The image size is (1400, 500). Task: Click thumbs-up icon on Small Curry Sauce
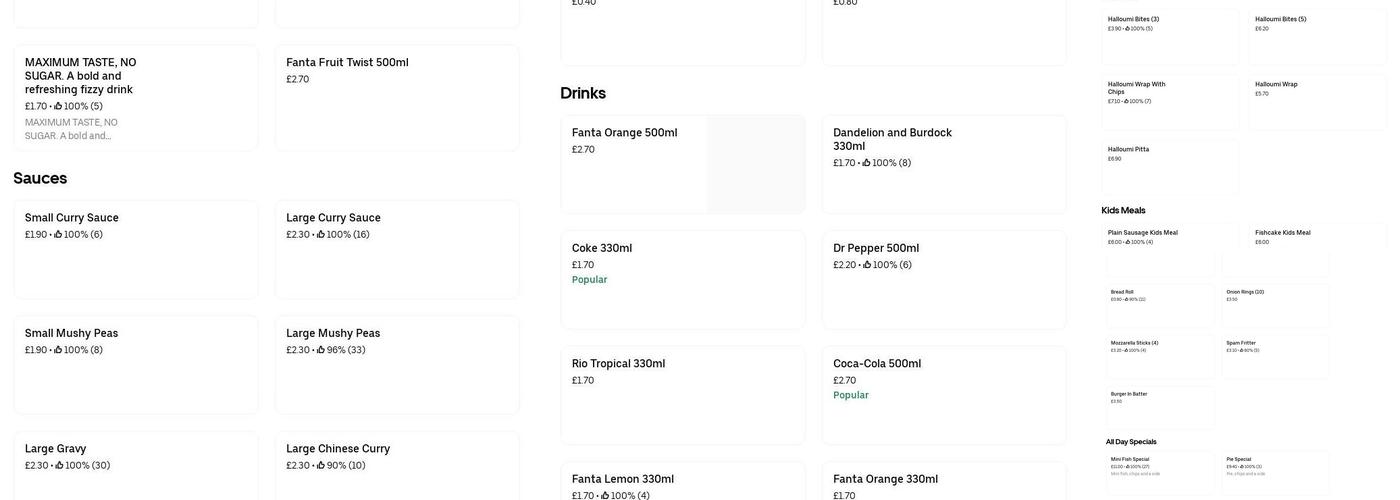(x=58, y=235)
